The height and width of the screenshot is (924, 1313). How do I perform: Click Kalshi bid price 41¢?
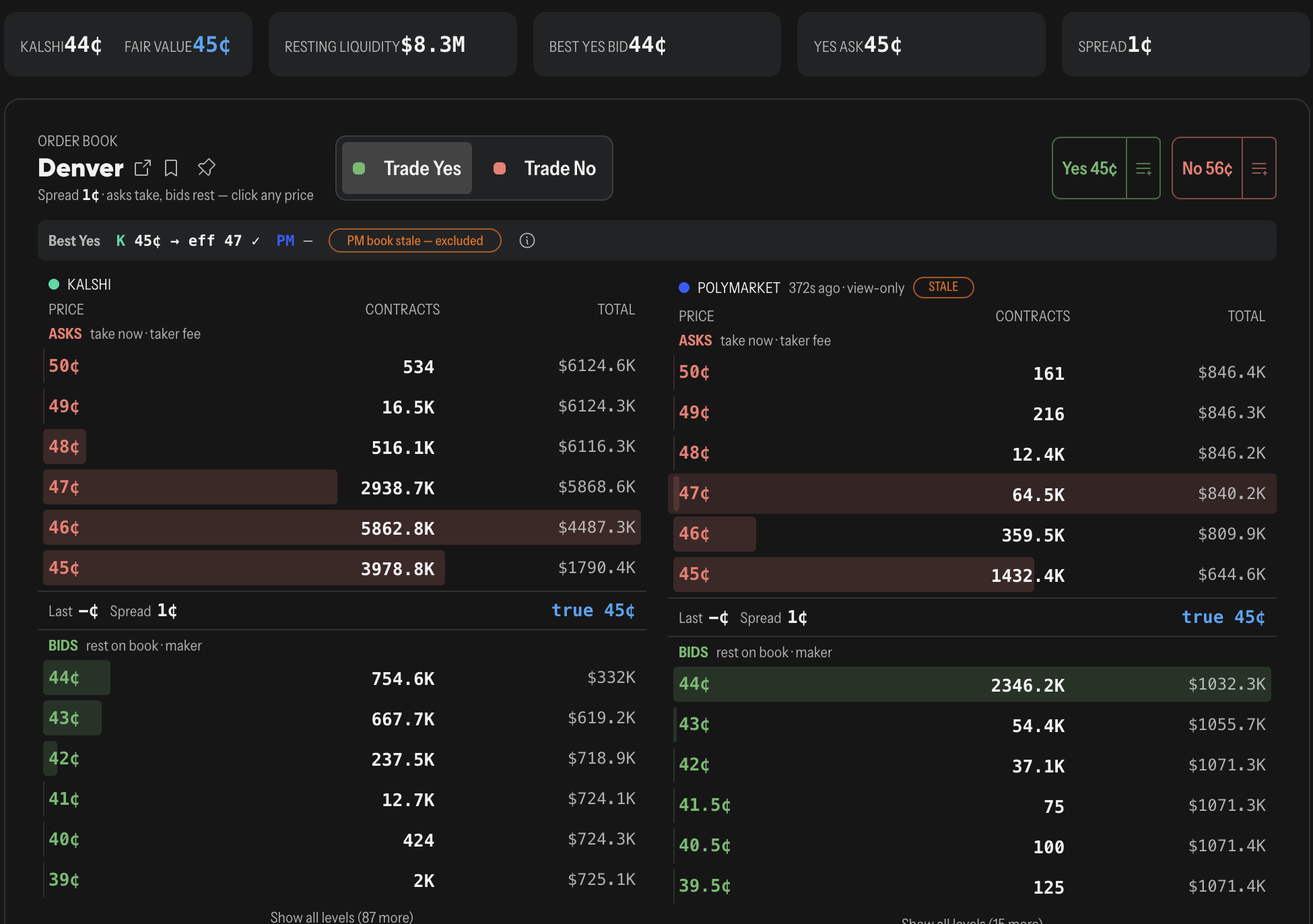pos(64,799)
